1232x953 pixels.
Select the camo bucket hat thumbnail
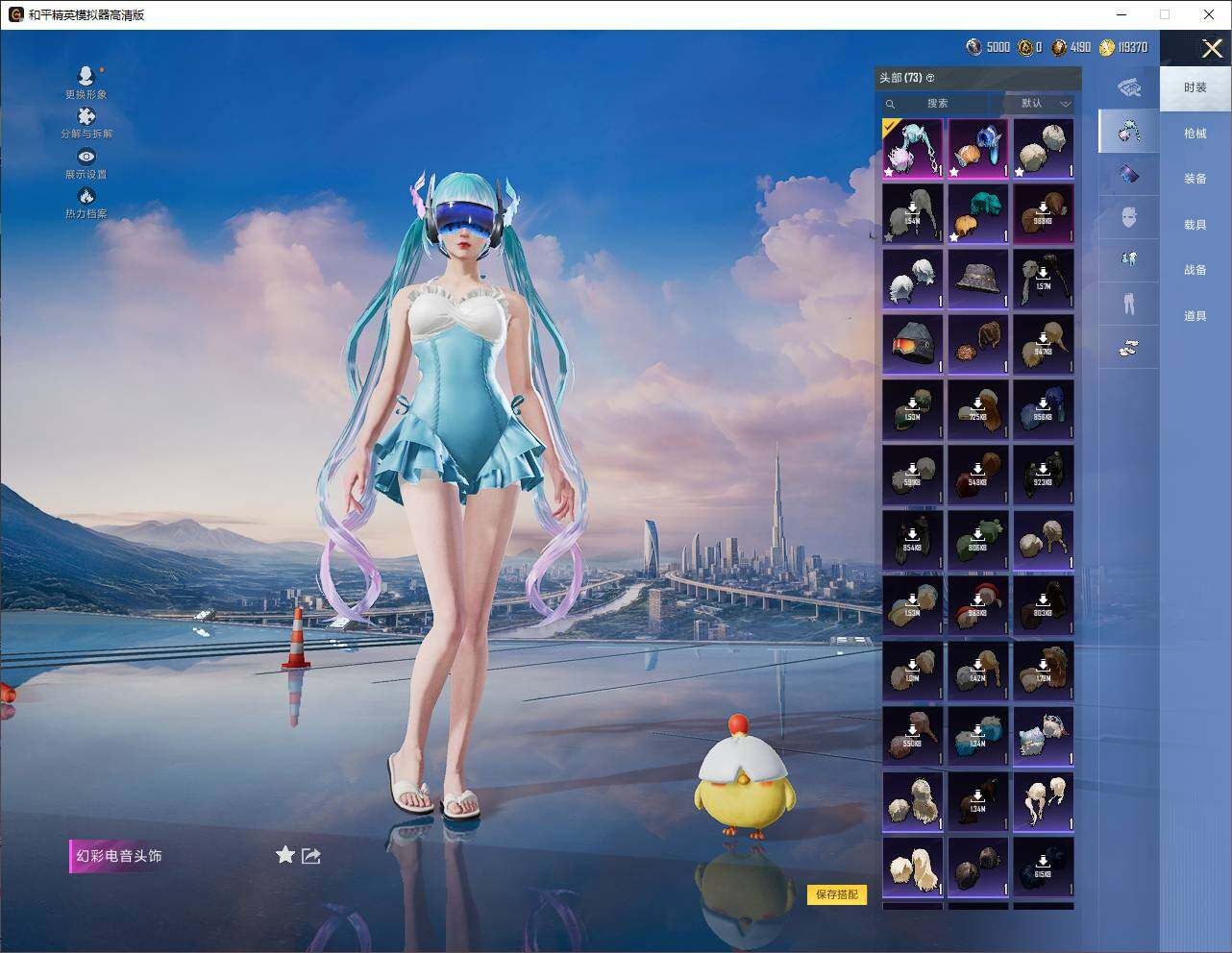click(977, 280)
